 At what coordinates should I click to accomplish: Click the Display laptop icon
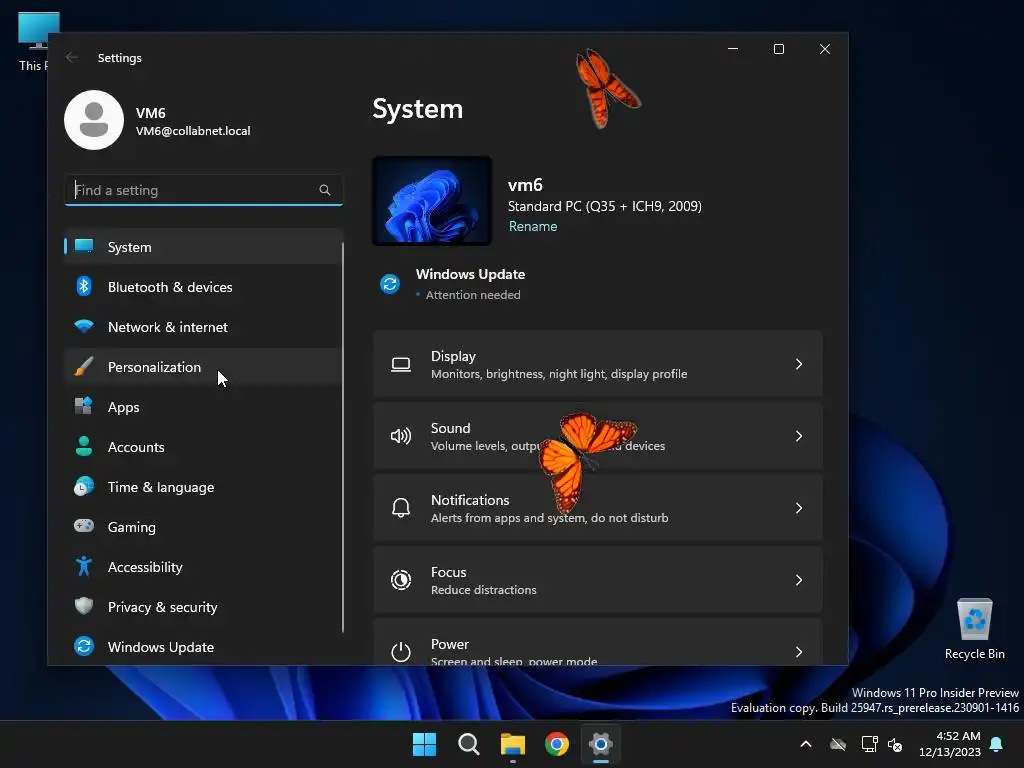click(401, 364)
